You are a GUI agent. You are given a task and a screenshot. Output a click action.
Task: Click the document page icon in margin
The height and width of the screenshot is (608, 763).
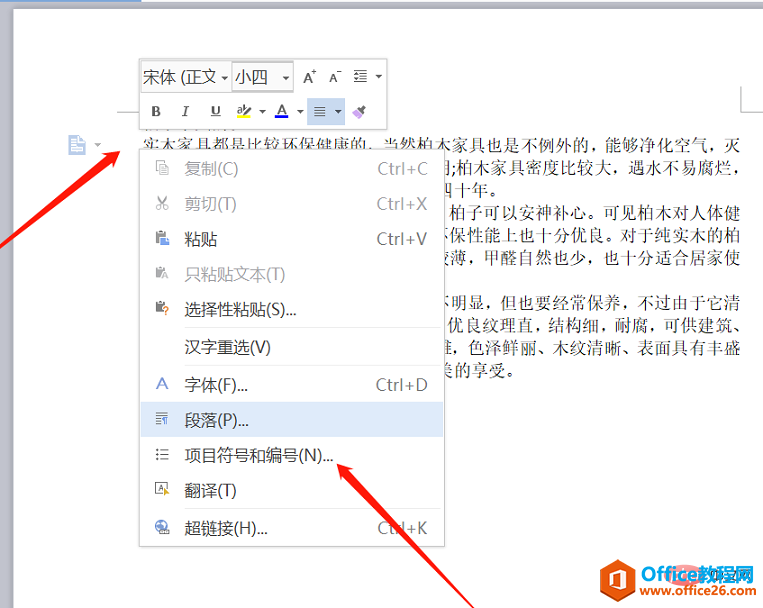(x=77, y=145)
